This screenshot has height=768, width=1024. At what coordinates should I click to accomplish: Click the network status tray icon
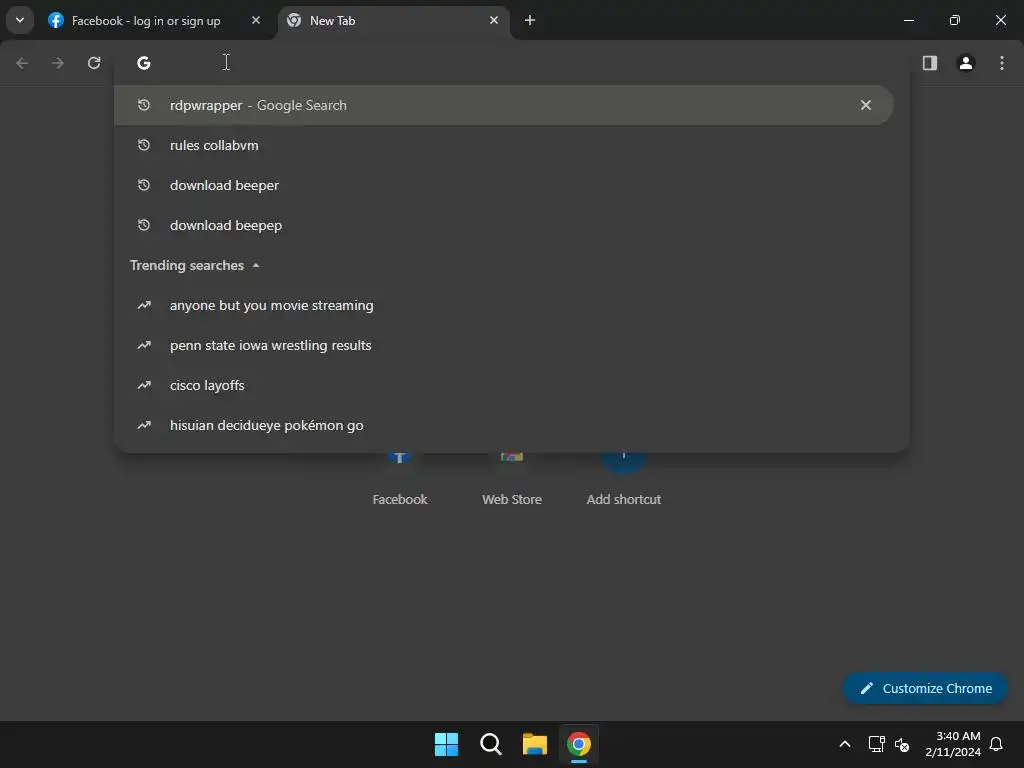[876, 744]
